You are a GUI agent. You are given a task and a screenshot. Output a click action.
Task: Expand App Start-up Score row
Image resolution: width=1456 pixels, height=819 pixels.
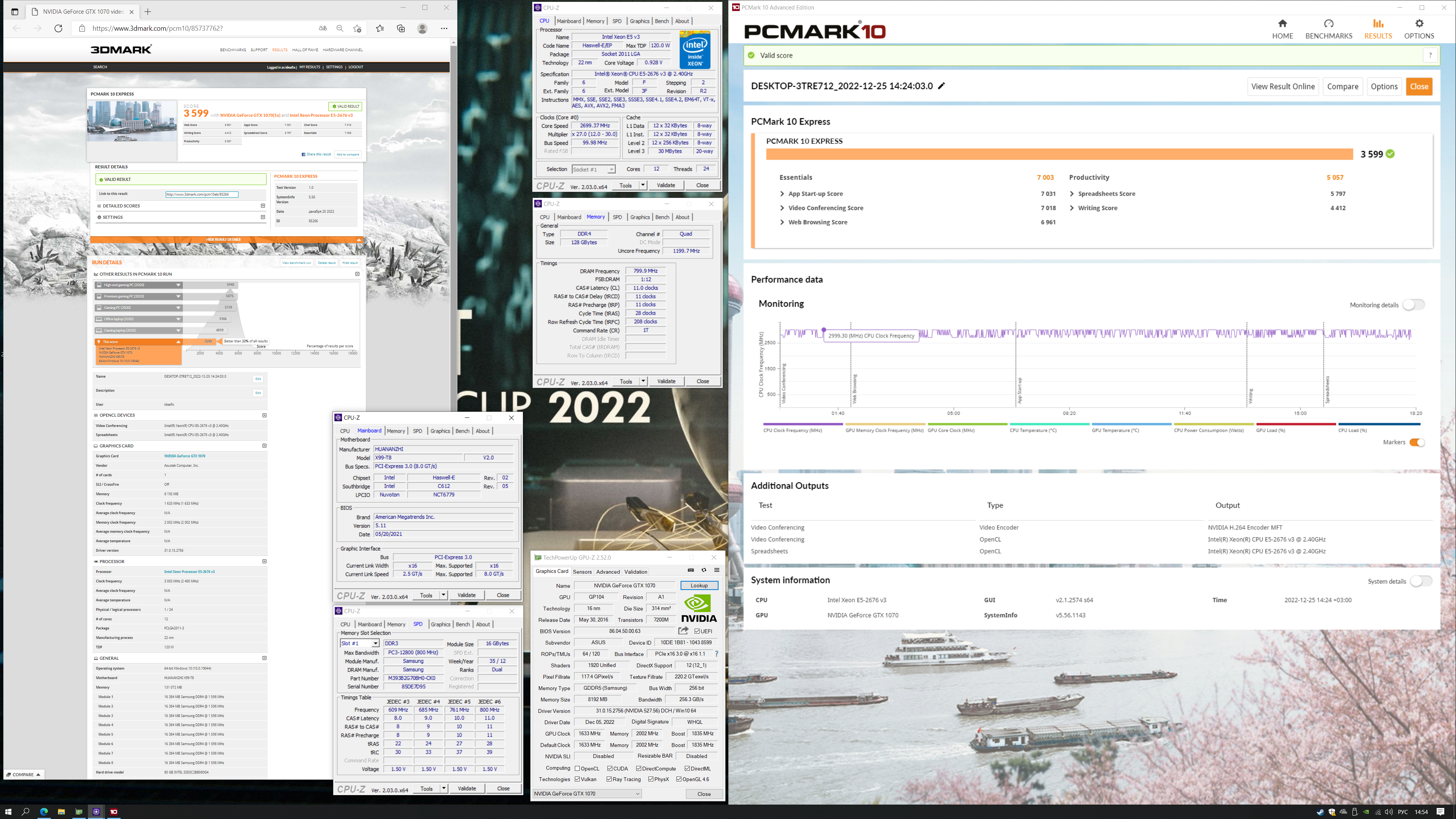click(782, 194)
